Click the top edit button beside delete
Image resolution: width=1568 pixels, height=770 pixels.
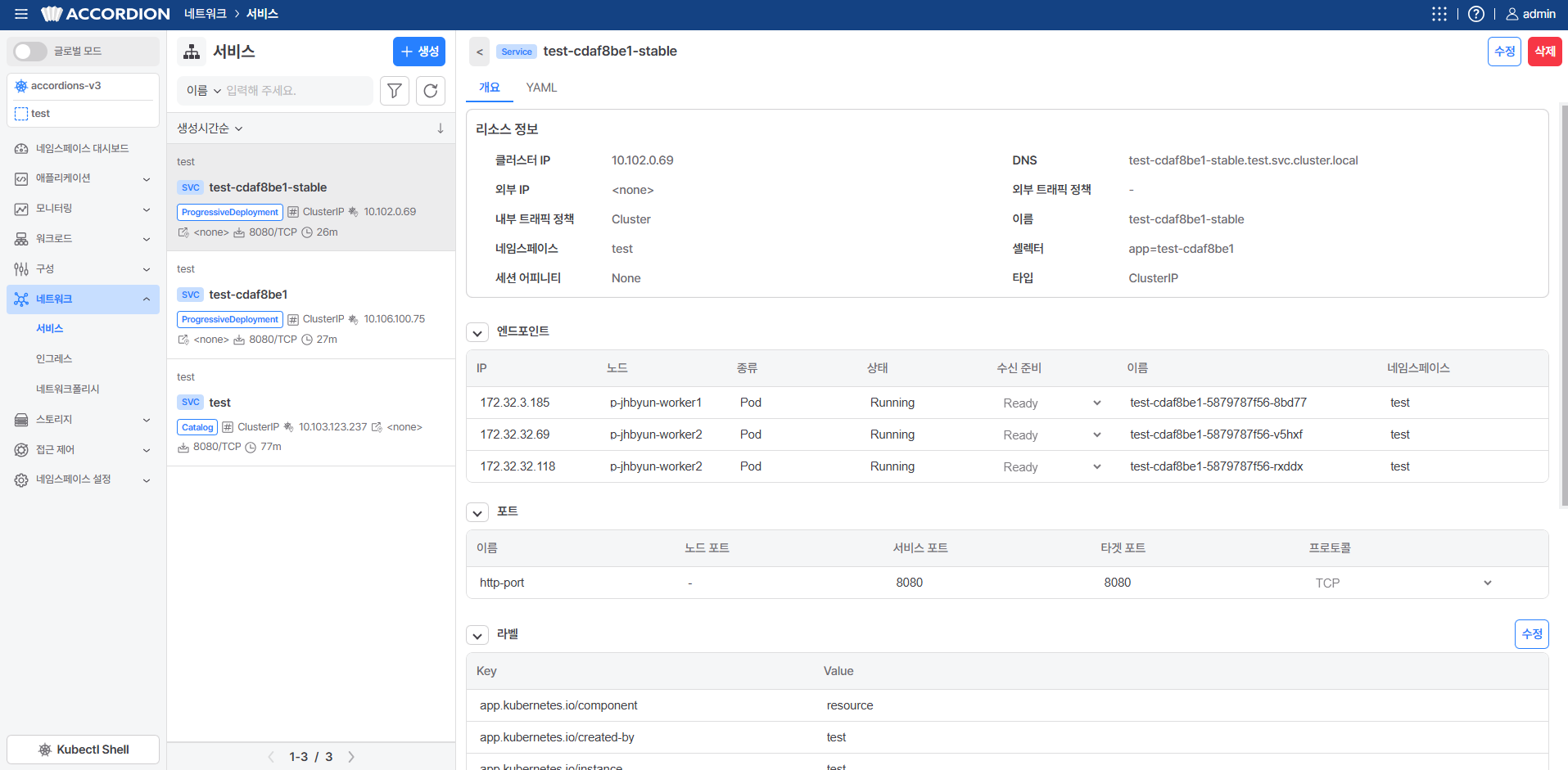tap(1504, 52)
